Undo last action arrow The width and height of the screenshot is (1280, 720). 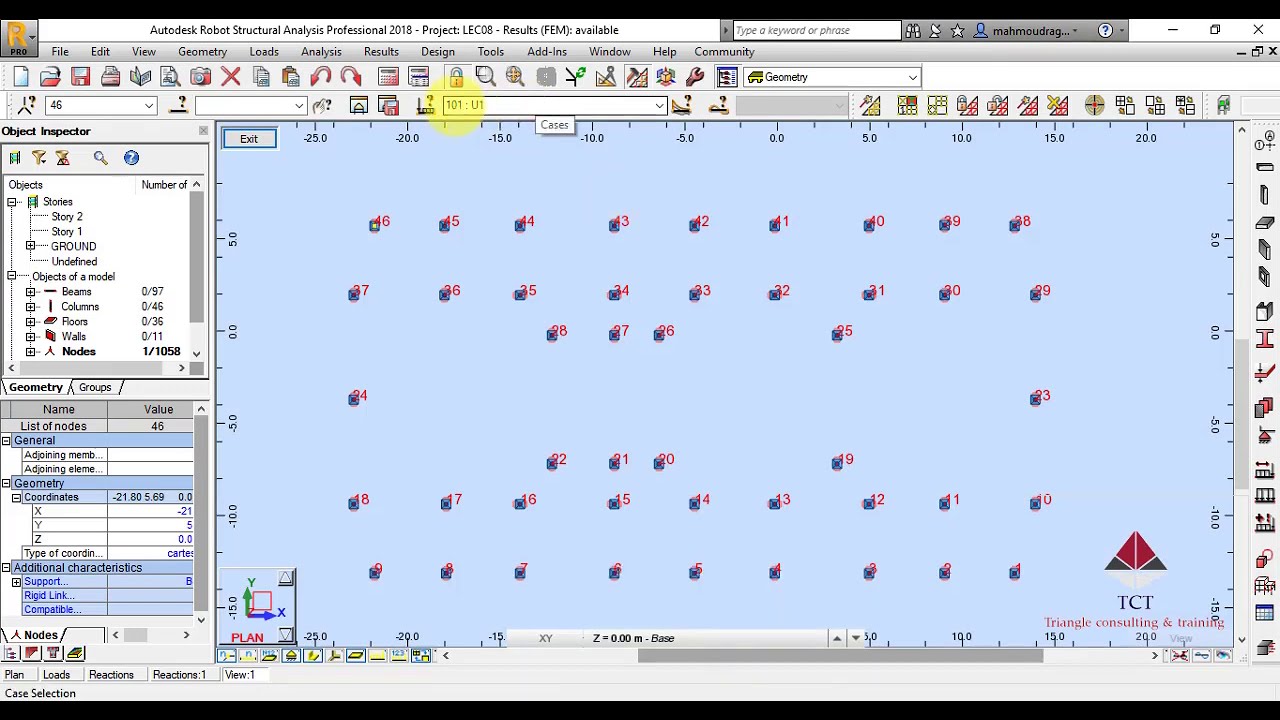pyautogui.click(x=321, y=77)
